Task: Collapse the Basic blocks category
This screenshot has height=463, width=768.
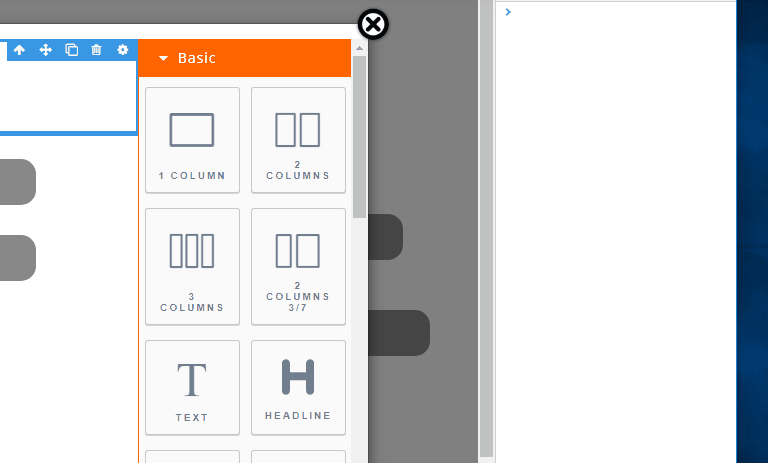Action: pos(244,58)
